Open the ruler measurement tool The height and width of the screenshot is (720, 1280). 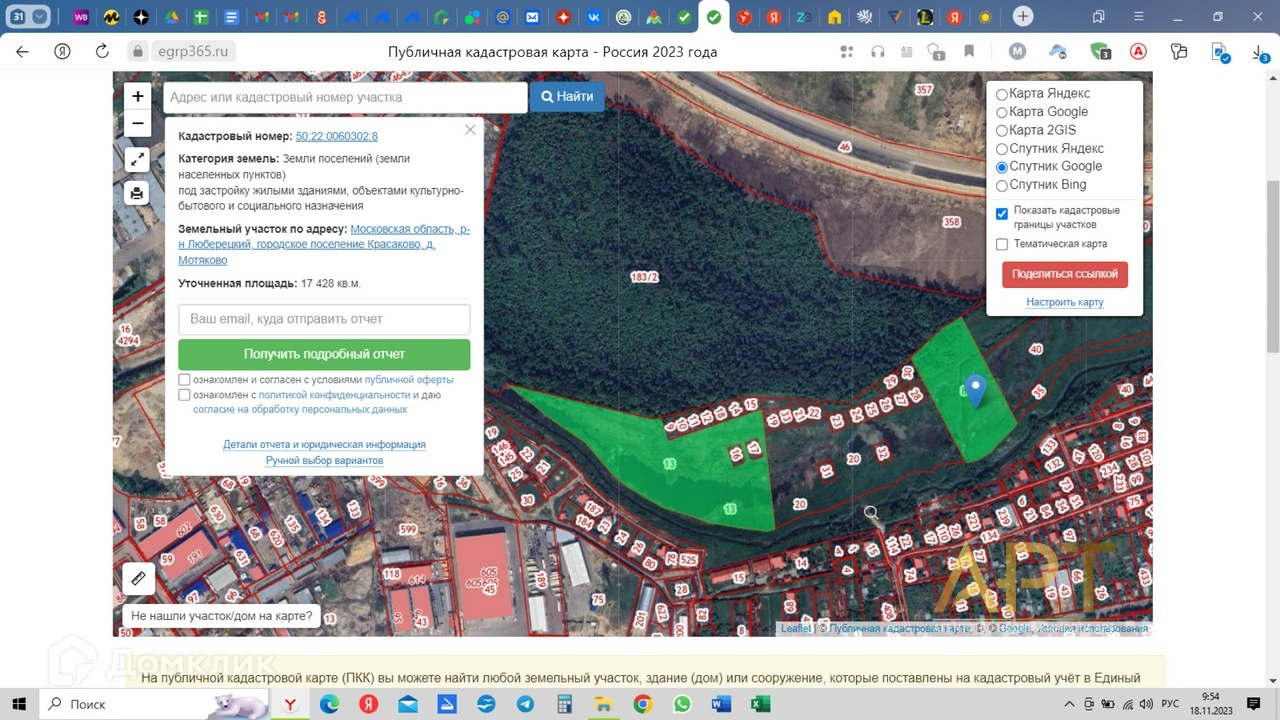(138, 578)
